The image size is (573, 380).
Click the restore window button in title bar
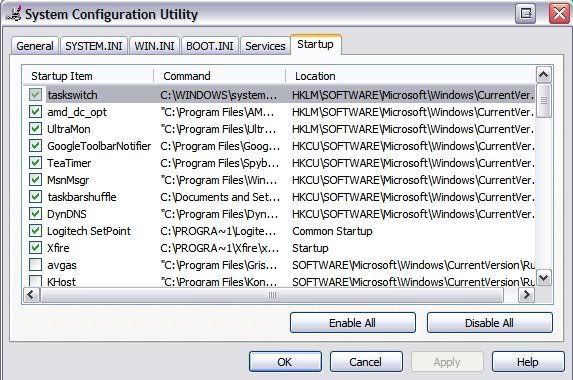pos(525,14)
